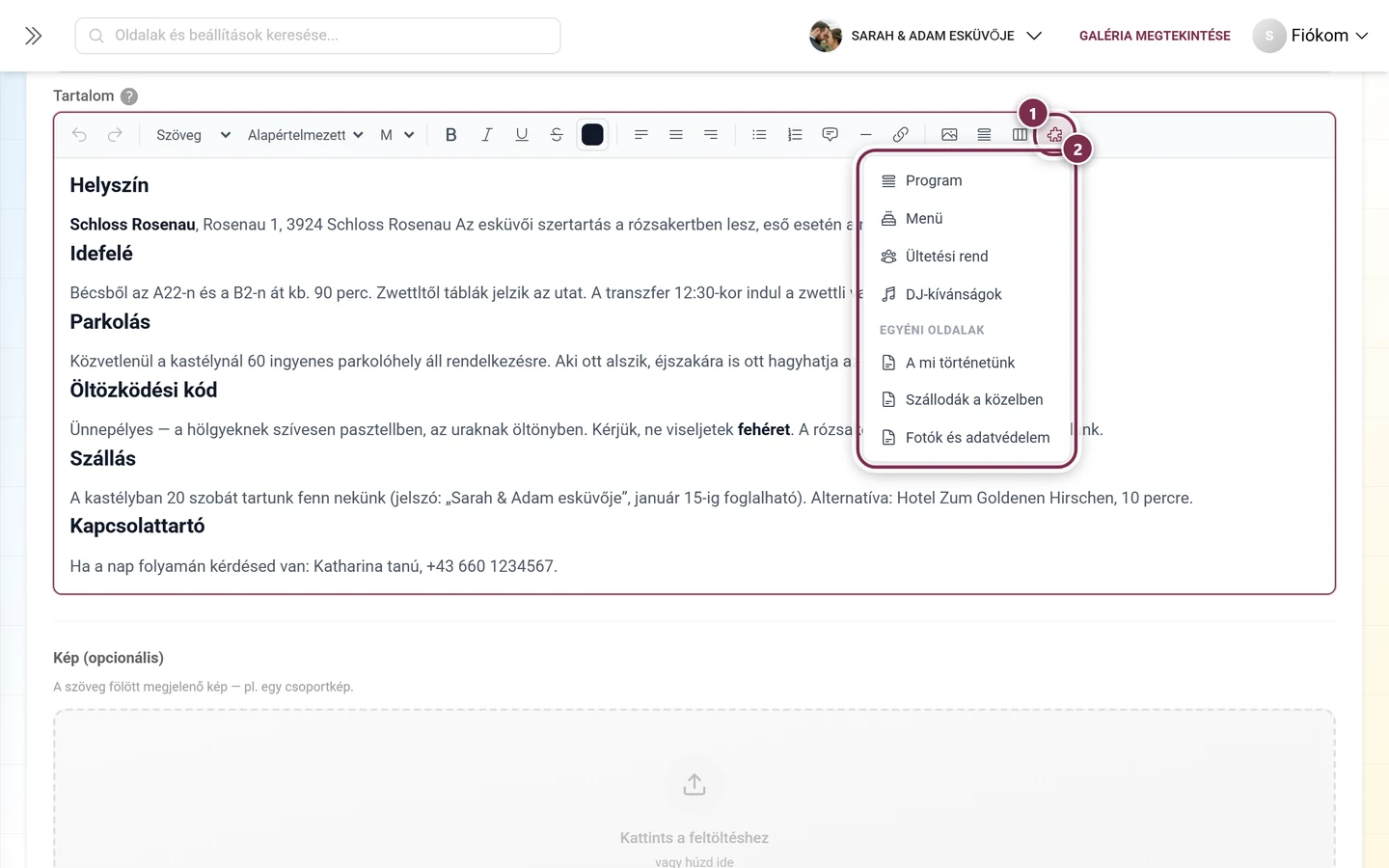The width and height of the screenshot is (1389, 868).
Task: Click the couple's avatar photo in the header
Action: (x=826, y=36)
